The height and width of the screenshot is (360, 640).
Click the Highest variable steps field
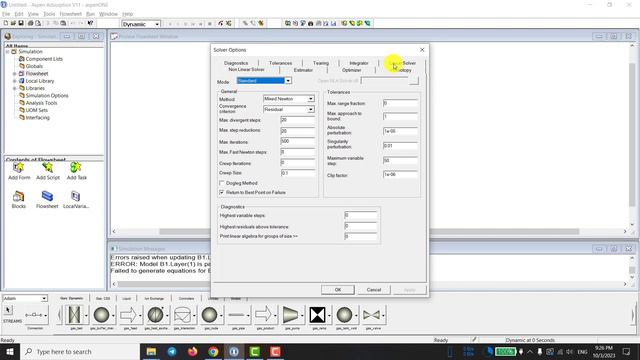pyautogui.click(x=360, y=215)
